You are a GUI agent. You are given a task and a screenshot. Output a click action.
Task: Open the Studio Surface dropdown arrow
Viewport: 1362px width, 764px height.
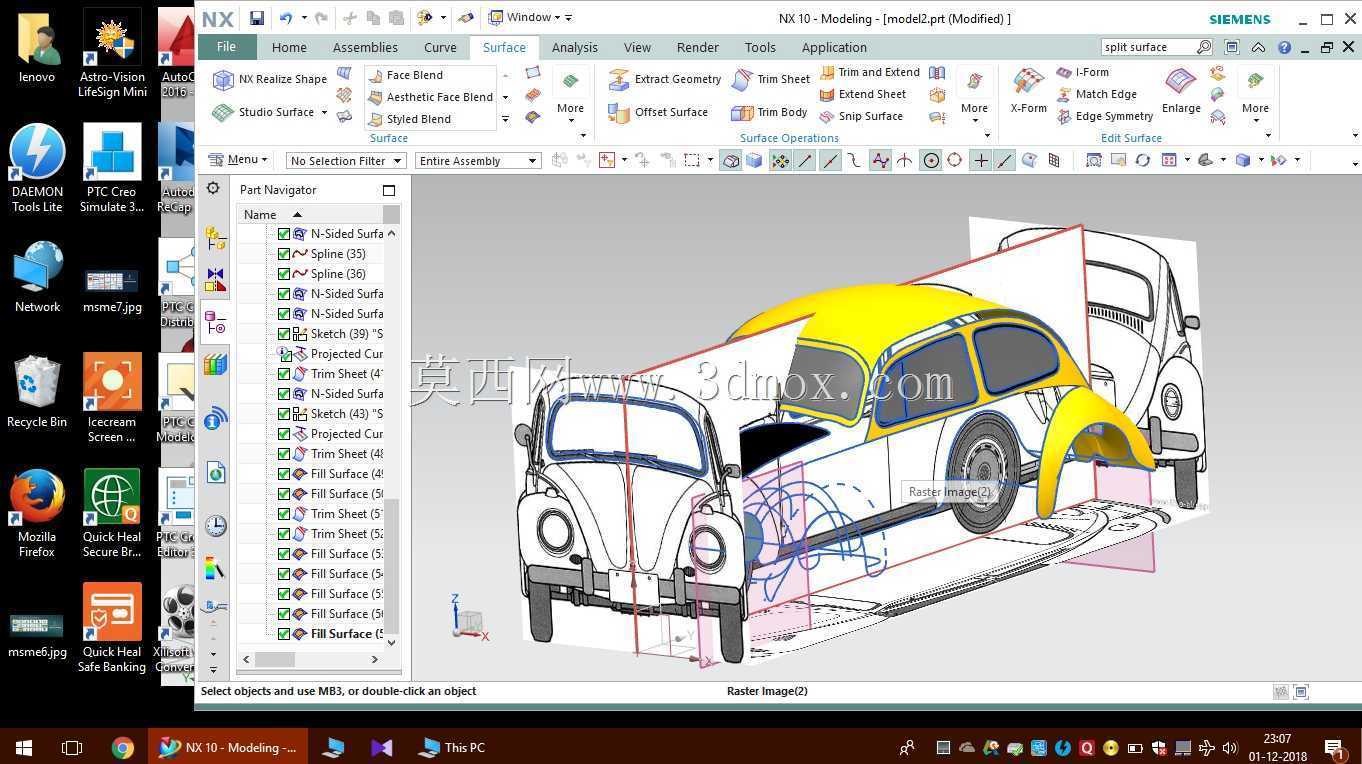point(324,112)
